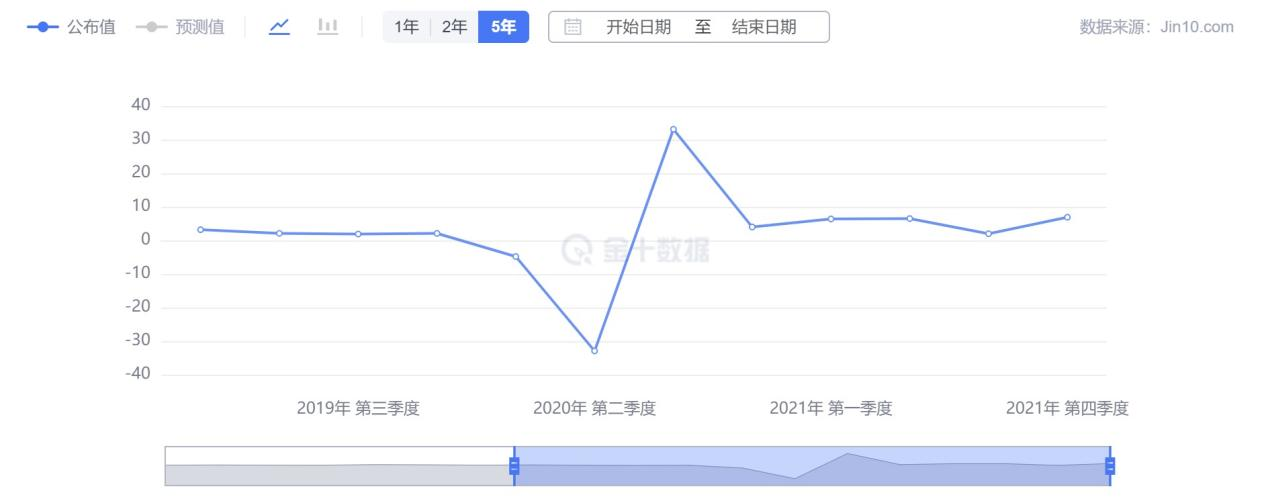Image resolution: width=1268 pixels, height=501 pixels.
Task: Click the last data point on the line
Action: point(1067,217)
